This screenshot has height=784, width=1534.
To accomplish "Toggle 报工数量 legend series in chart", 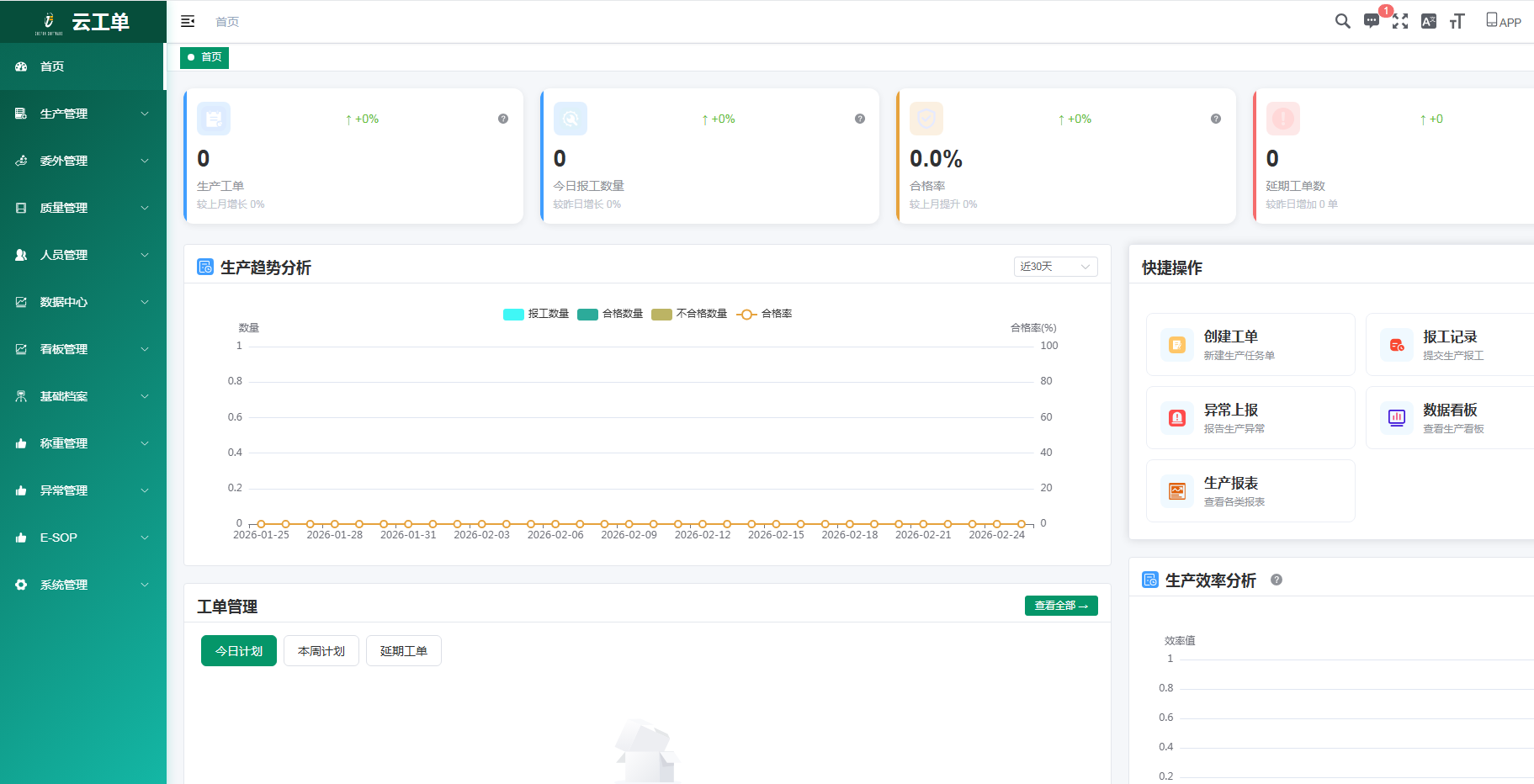I will coord(536,314).
